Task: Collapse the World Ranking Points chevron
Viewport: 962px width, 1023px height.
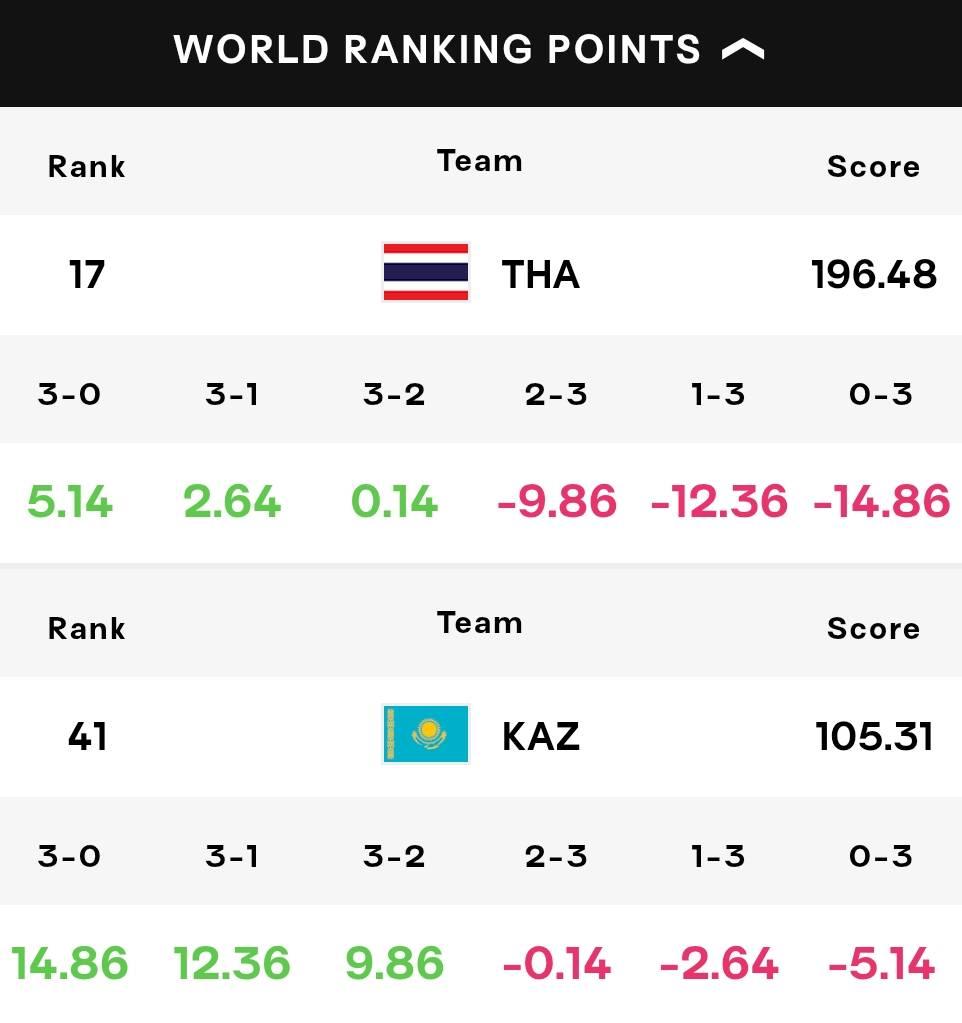Action: click(743, 50)
